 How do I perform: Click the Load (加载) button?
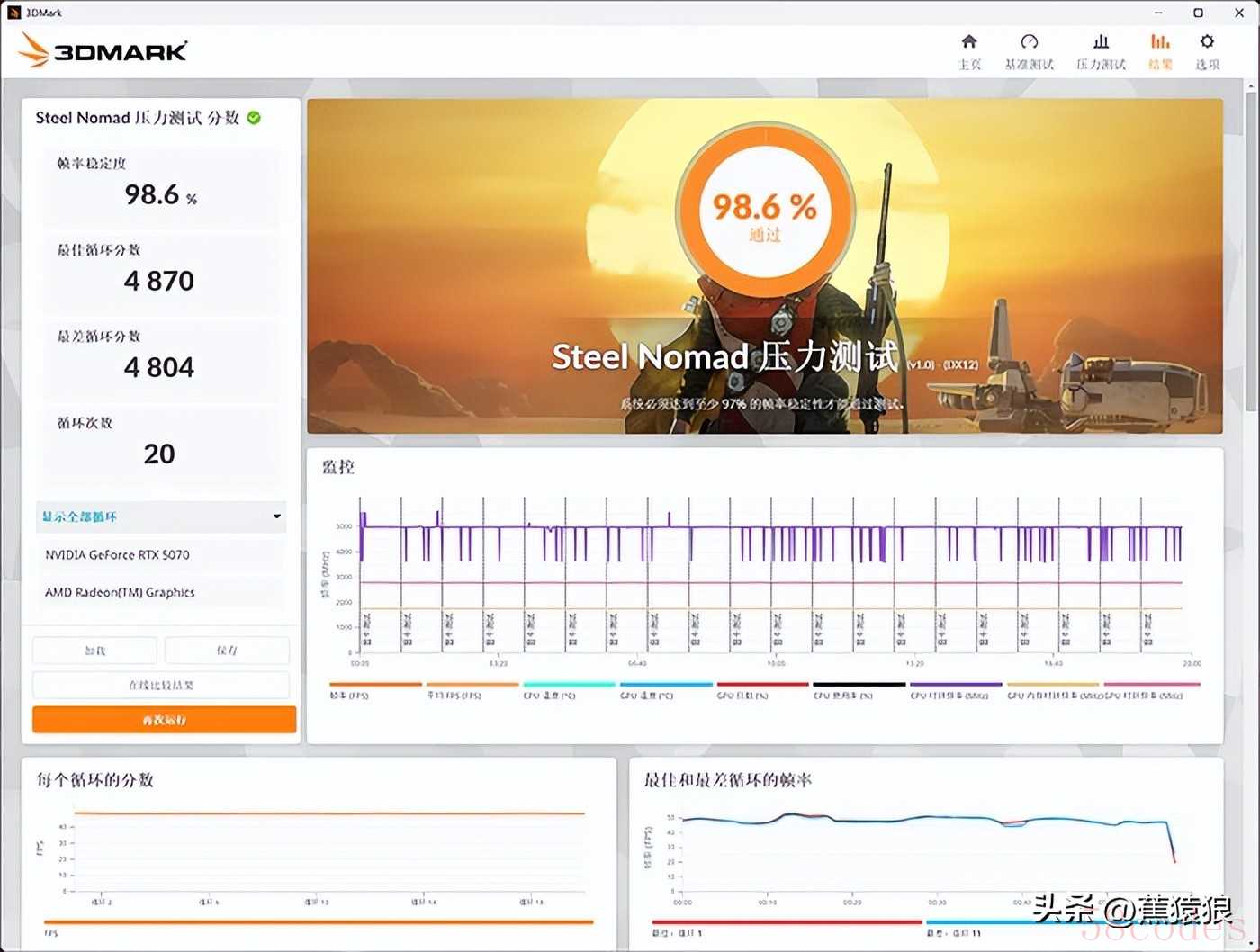[94, 650]
